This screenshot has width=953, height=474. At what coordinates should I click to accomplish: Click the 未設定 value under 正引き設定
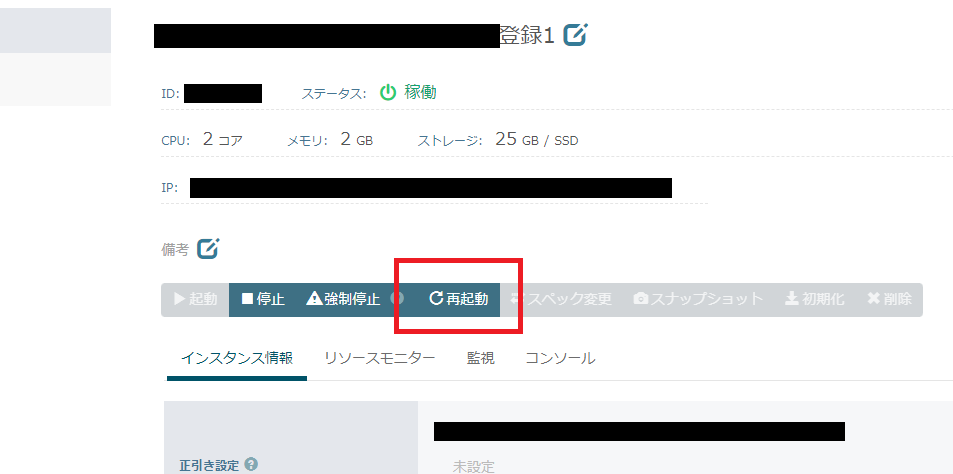(473, 466)
